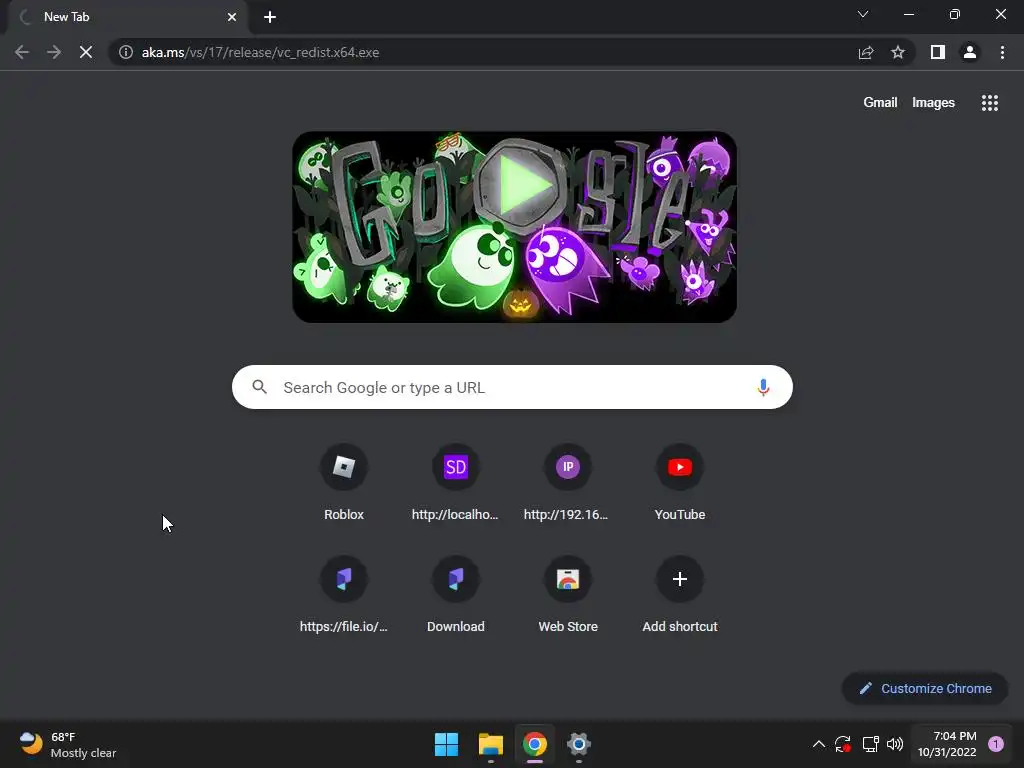Screen dimensions: 1024x768
Task: Open the https://file.io/... shortcut
Action: [344, 595]
